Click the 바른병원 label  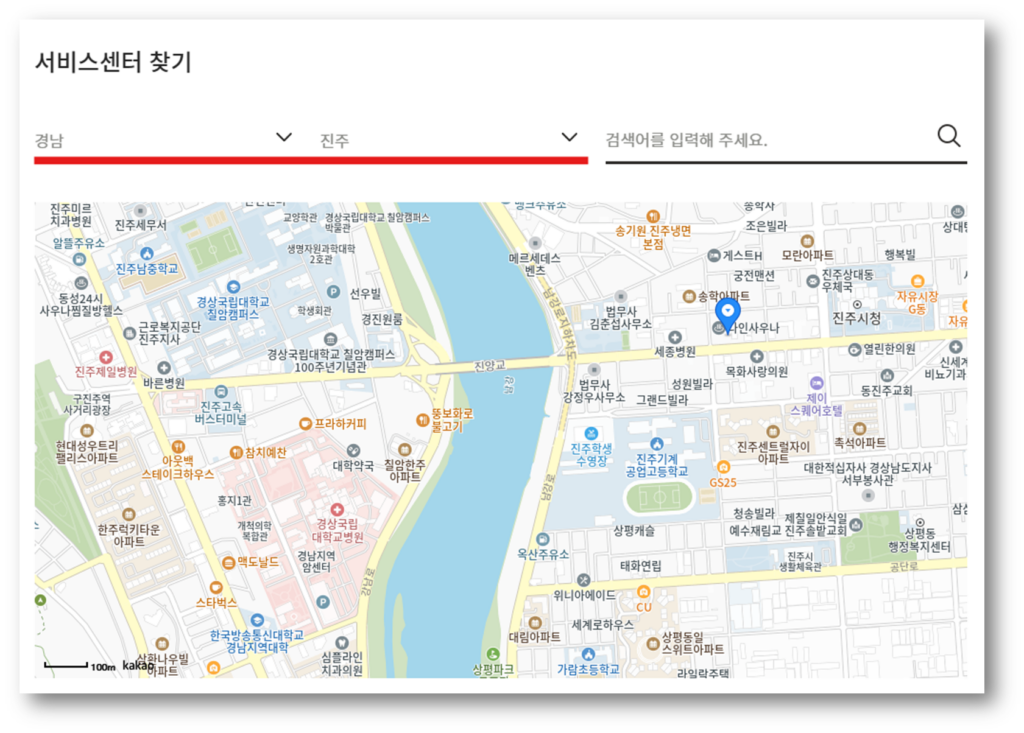pos(163,383)
